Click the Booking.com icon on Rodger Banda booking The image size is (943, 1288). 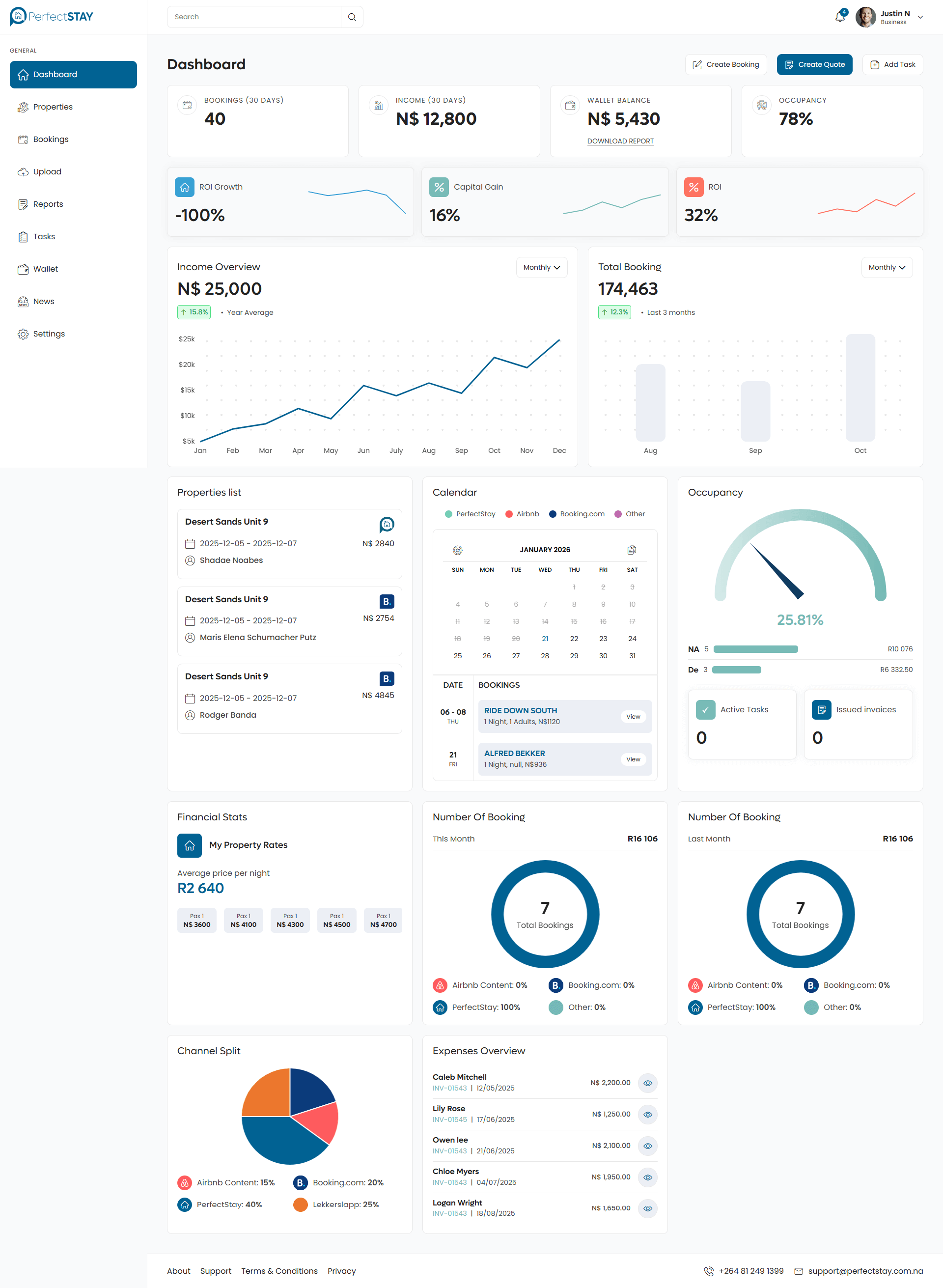coord(387,678)
